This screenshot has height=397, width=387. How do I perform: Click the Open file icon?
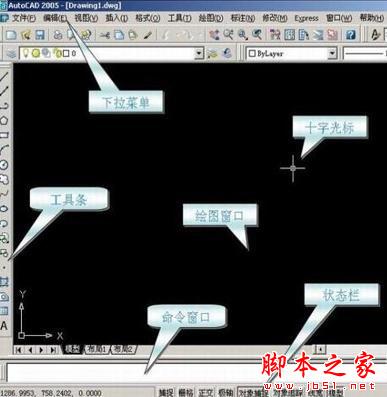(x=26, y=35)
